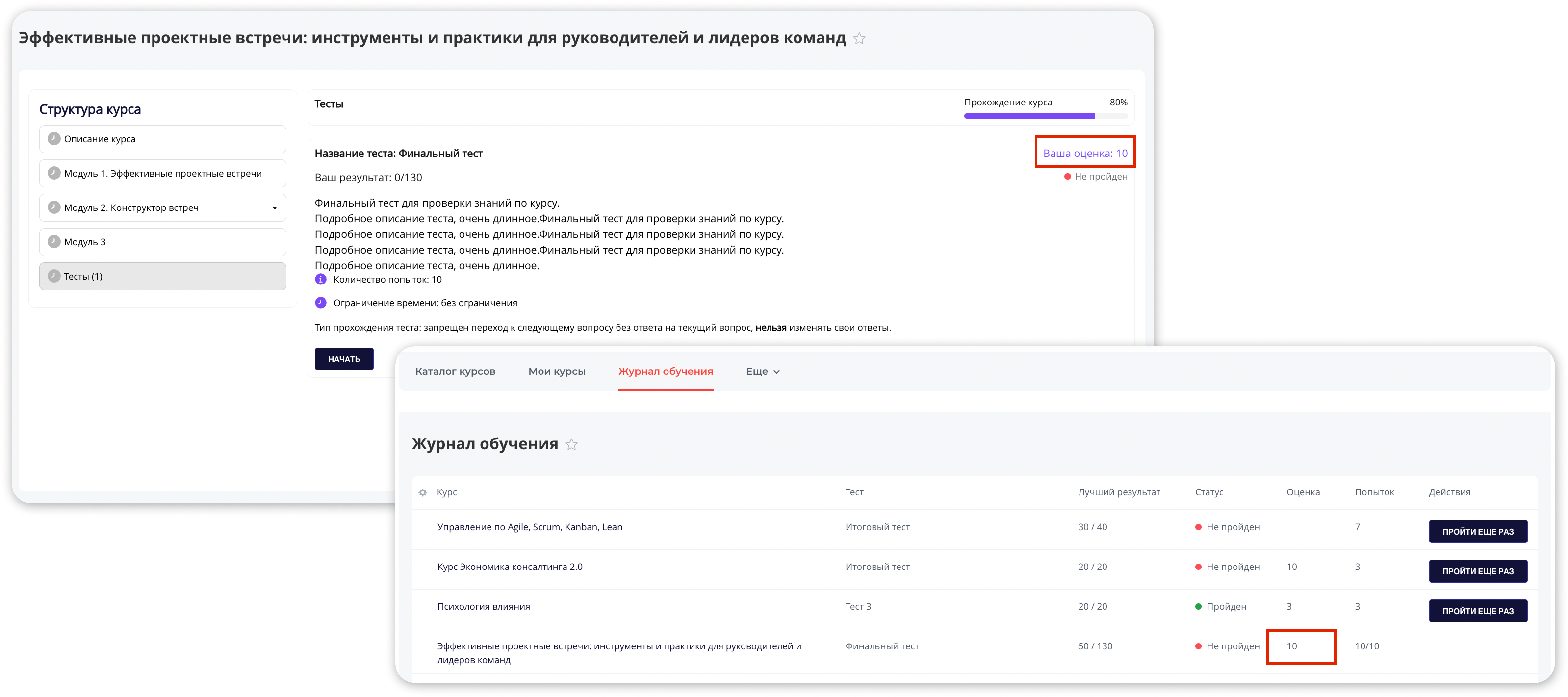Screen dimensions: 1568x697
Task: Open the Еще dropdown menu
Action: pyautogui.click(x=763, y=371)
